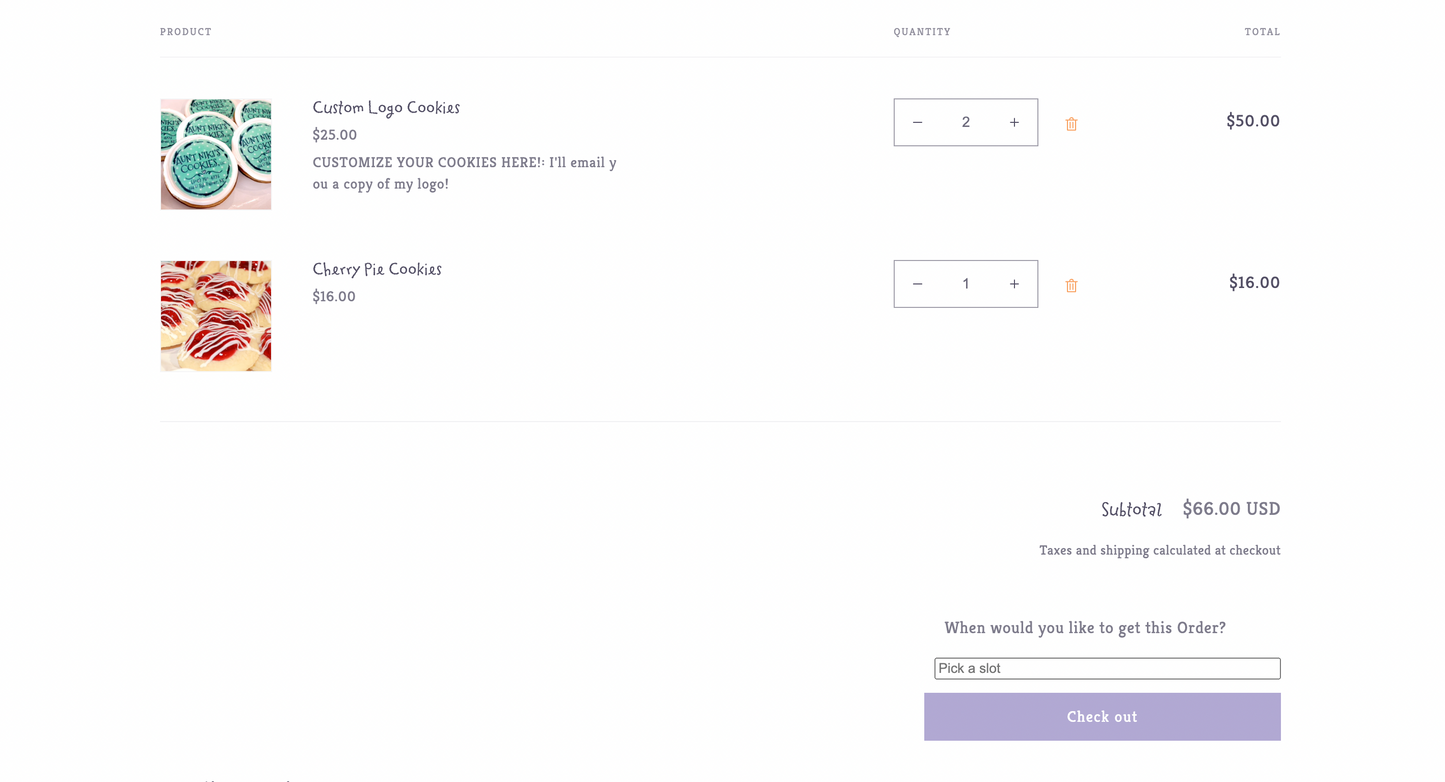The image size is (1445, 782).
Task: Select the Custom Logo Cookies quantity field
Action: (966, 122)
